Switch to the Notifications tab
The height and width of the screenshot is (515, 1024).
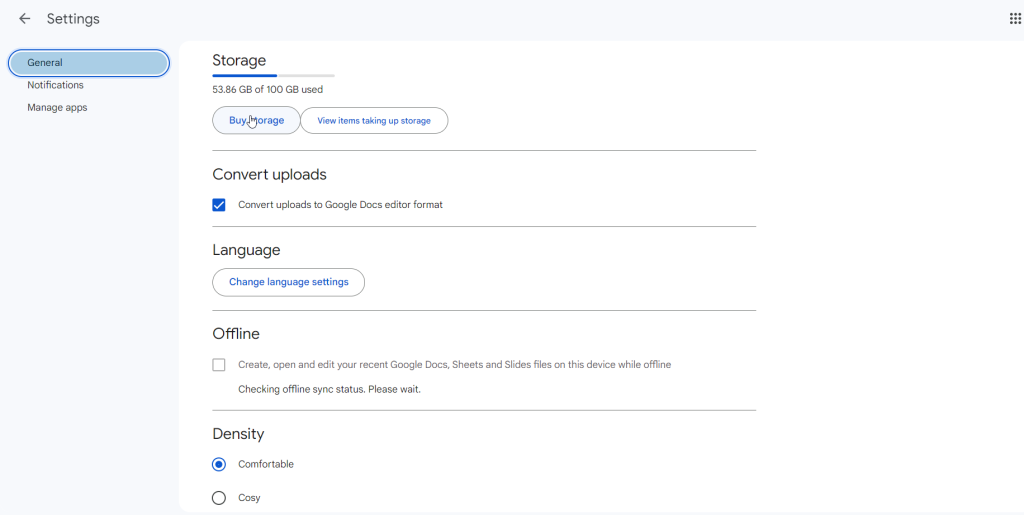(x=56, y=85)
